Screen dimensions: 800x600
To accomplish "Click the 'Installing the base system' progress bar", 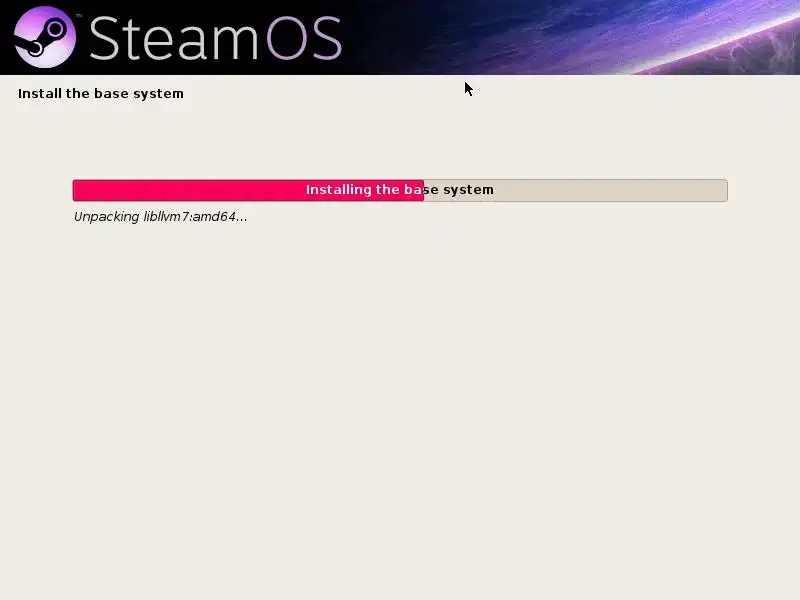I will pos(400,190).
